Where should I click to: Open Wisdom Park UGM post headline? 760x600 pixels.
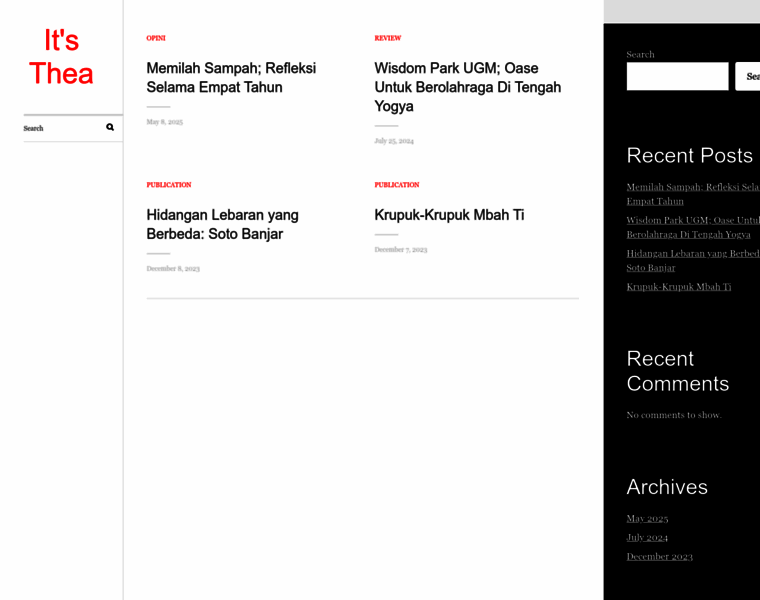click(467, 87)
